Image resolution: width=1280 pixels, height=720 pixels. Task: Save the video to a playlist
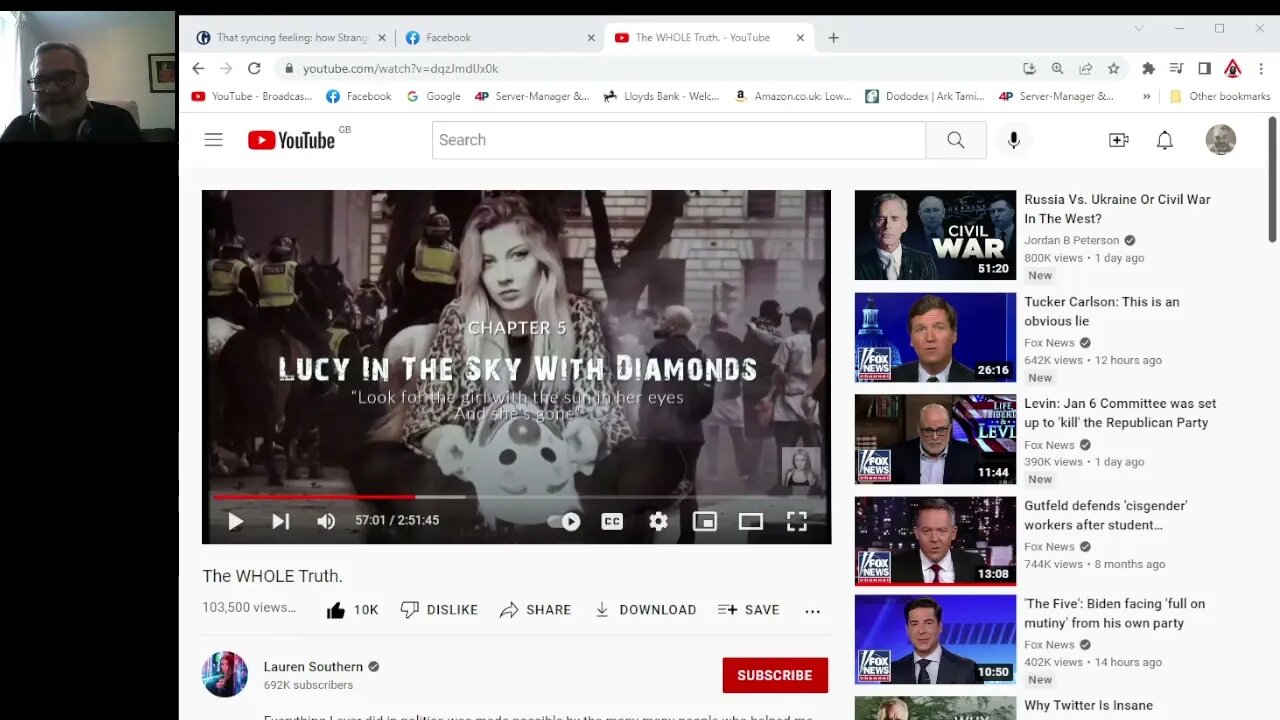click(x=748, y=610)
